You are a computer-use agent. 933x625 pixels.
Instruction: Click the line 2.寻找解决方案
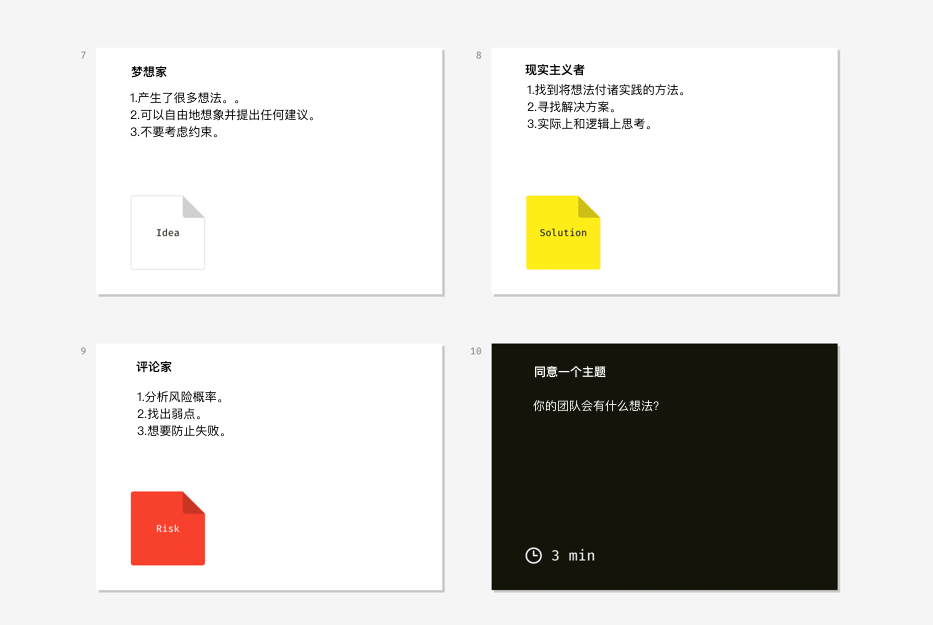573,107
